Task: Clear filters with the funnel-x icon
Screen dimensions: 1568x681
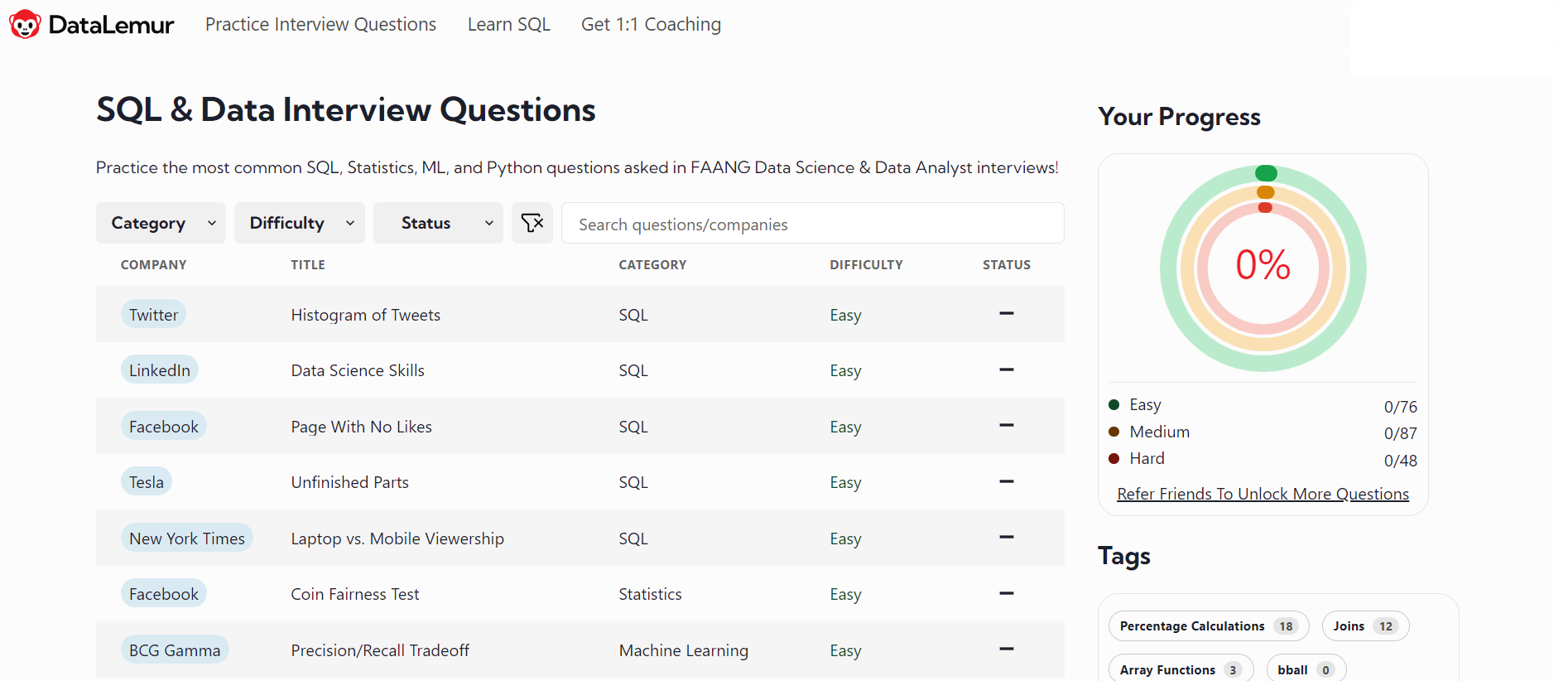Action: 531,223
